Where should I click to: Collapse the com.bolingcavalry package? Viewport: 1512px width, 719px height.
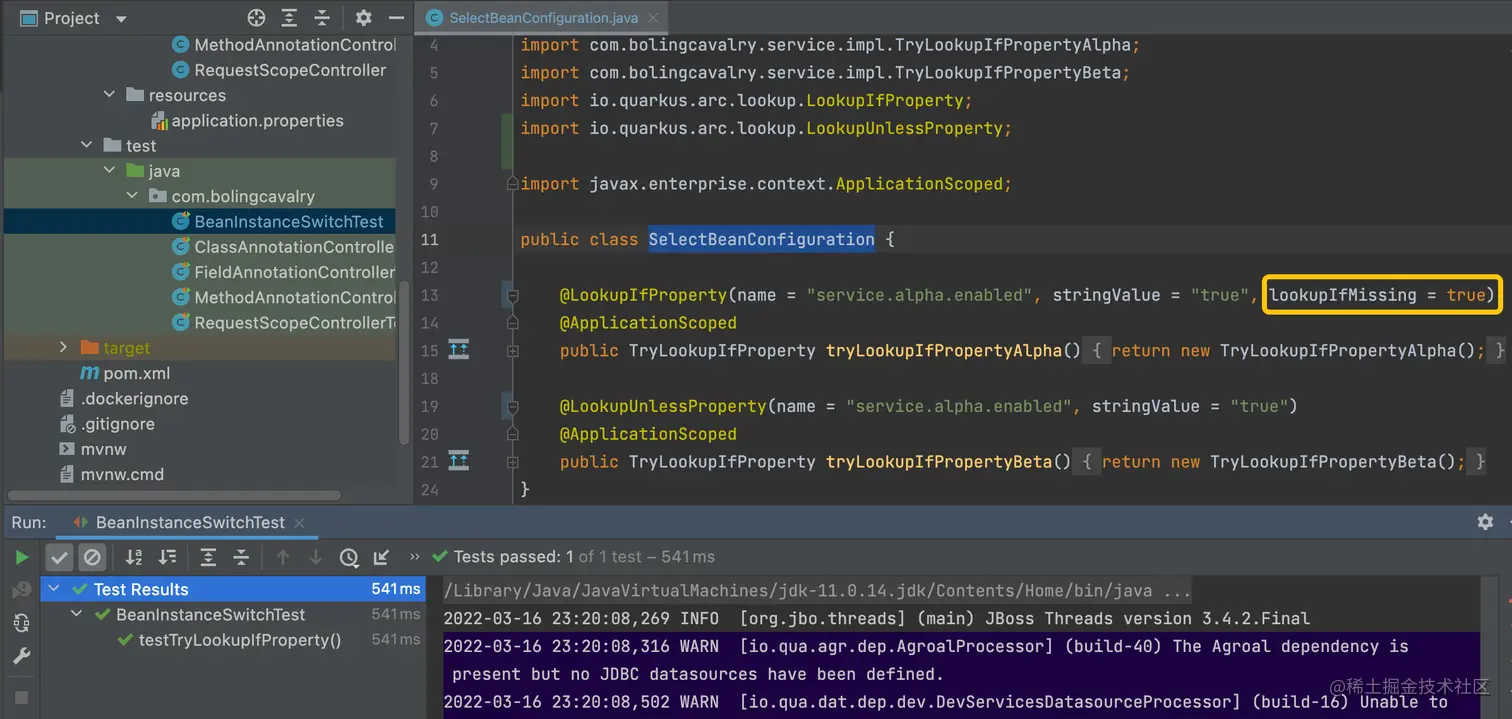pos(133,196)
